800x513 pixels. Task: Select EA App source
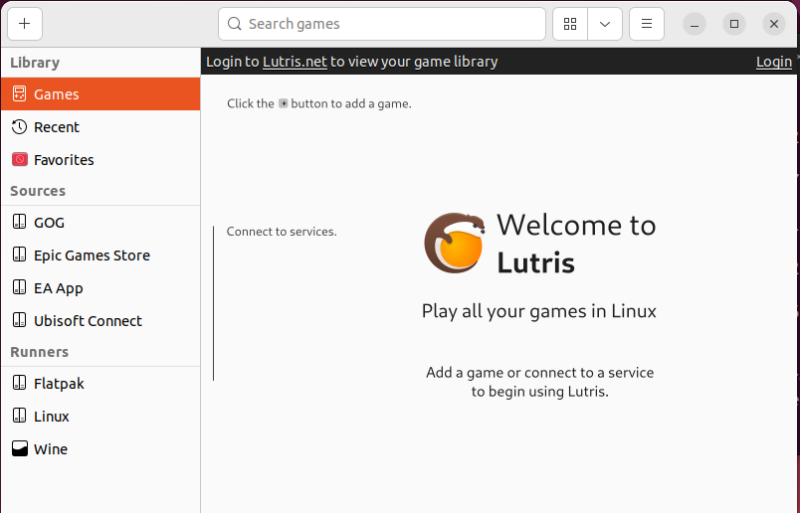tap(101, 288)
